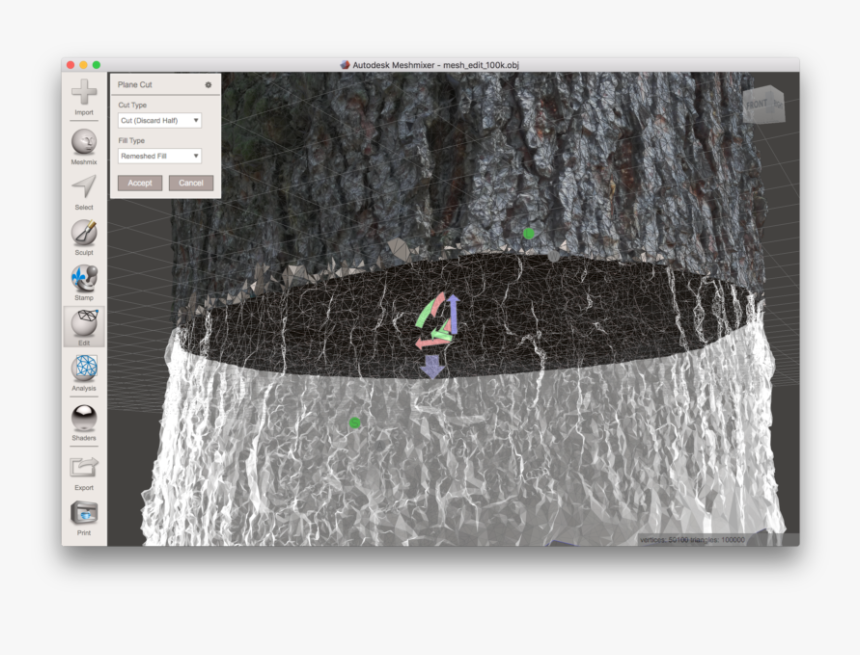Click the Plane Cut panel title
The image size is (860, 655).
point(134,85)
